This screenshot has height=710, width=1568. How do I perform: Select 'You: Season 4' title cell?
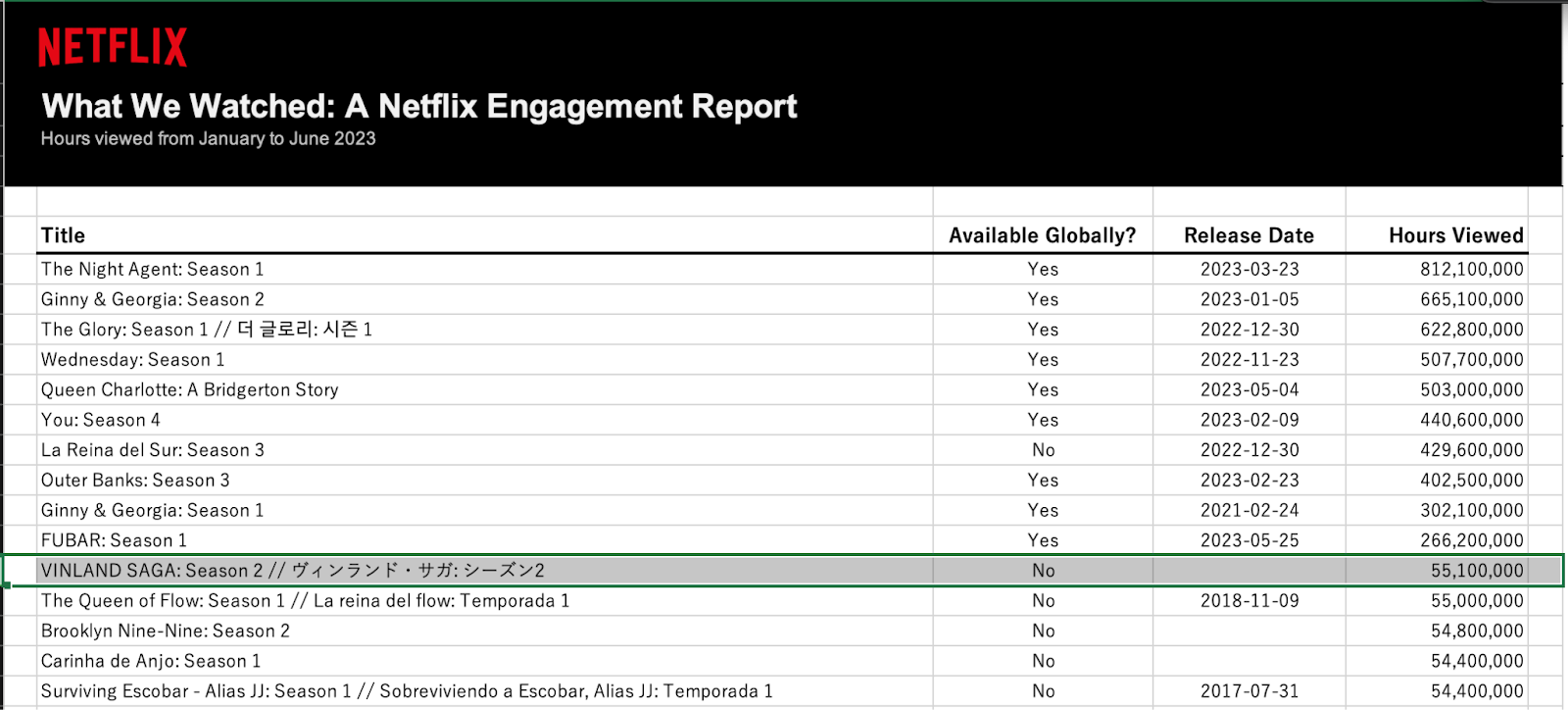(x=485, y=420)
